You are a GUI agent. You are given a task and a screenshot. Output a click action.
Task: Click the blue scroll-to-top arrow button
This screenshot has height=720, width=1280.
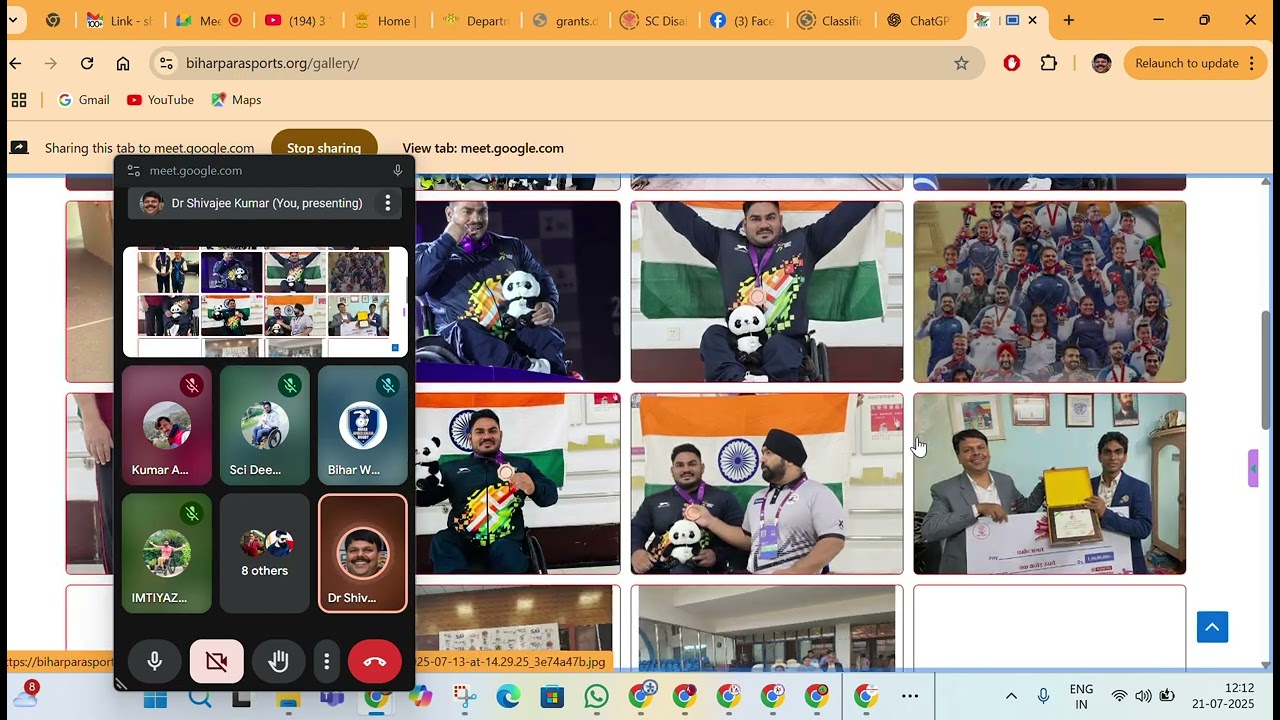pos(1212,627)
